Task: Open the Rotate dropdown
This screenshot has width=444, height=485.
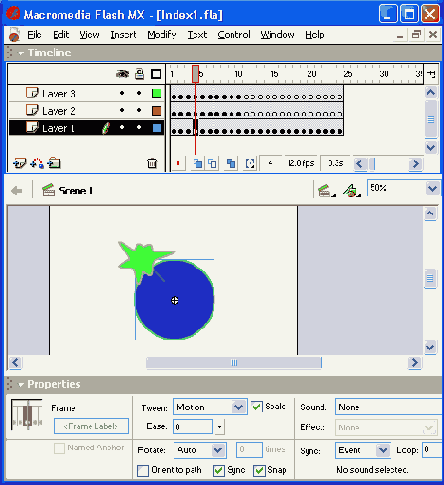Action: click(200, 450)
